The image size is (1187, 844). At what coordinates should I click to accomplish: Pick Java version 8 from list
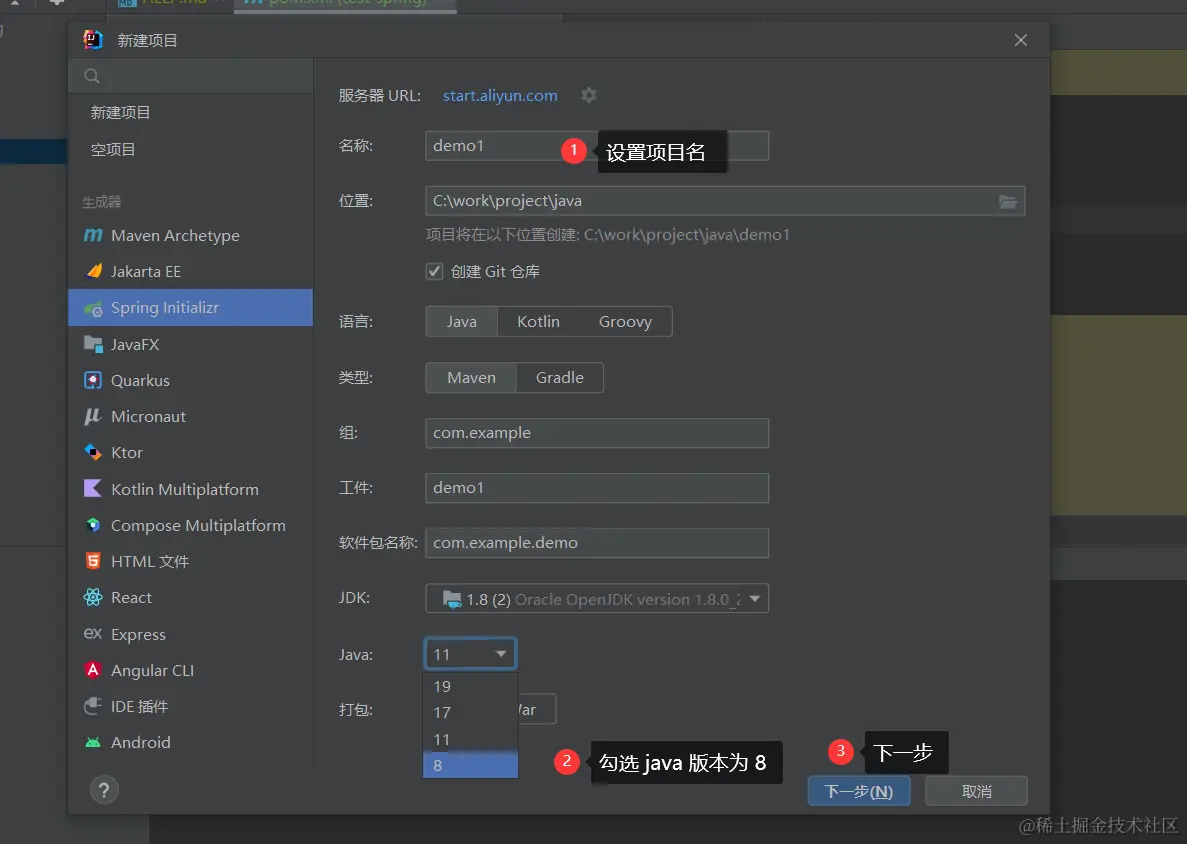click(x=470, y=765)
